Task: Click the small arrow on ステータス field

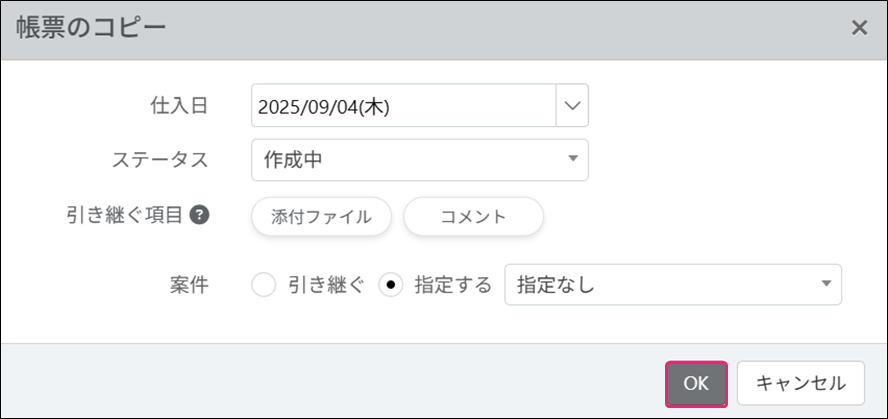Action: click(573, 159)
